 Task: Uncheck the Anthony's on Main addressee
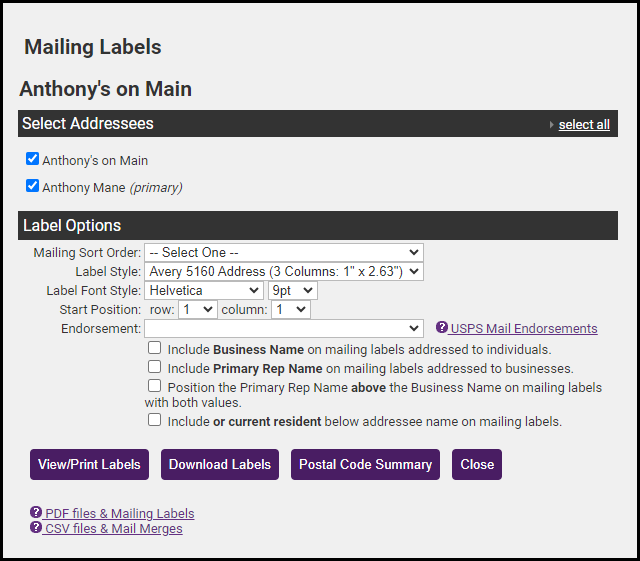click(x=33, y=159)
